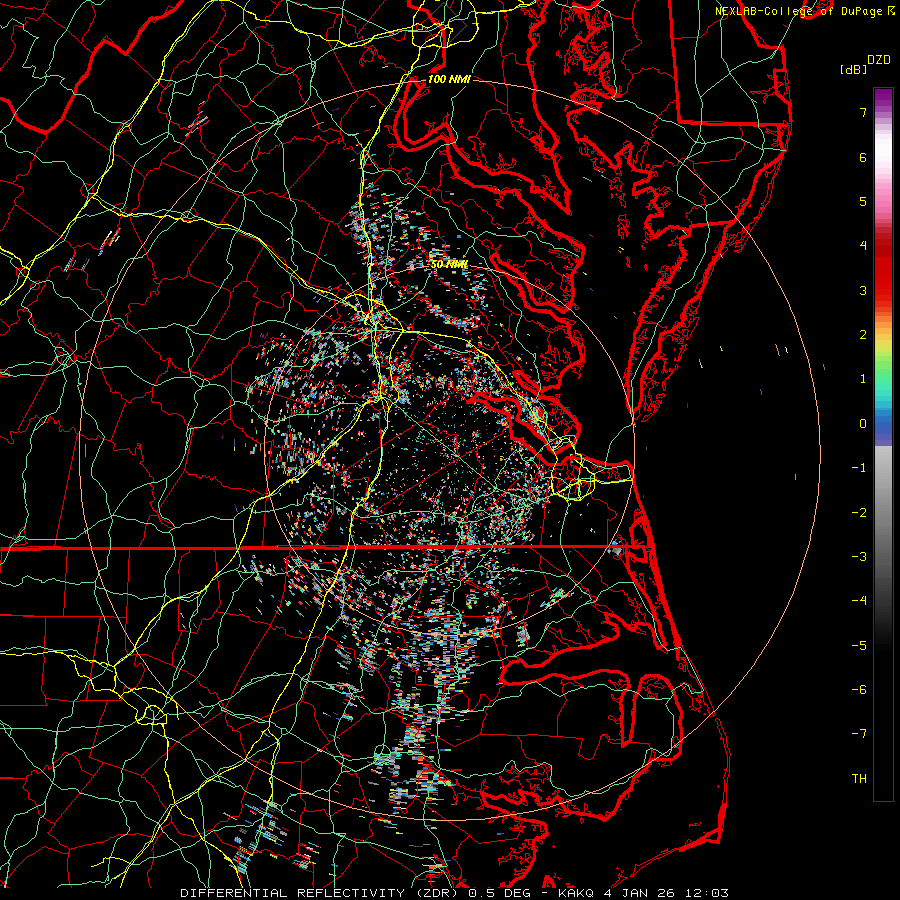Image resolution: width=900 pixels, height=900 pixels.
Task: Click the "TH" label below the scale
Action: (x=859, y=779)
